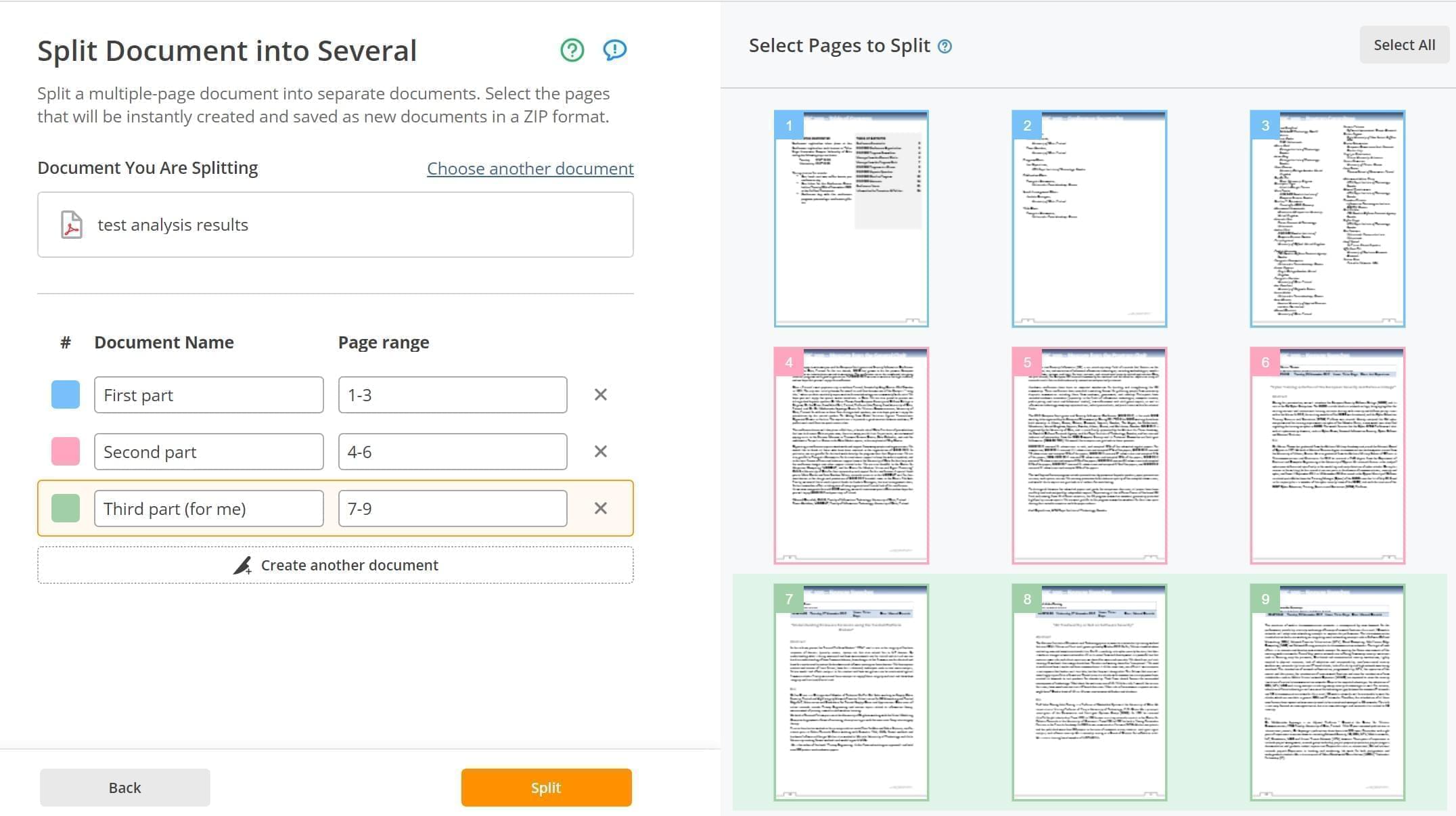Click the green swatch of Third part
The height and width of the screenshot is (816, 1456).
(x=66, y=508)
